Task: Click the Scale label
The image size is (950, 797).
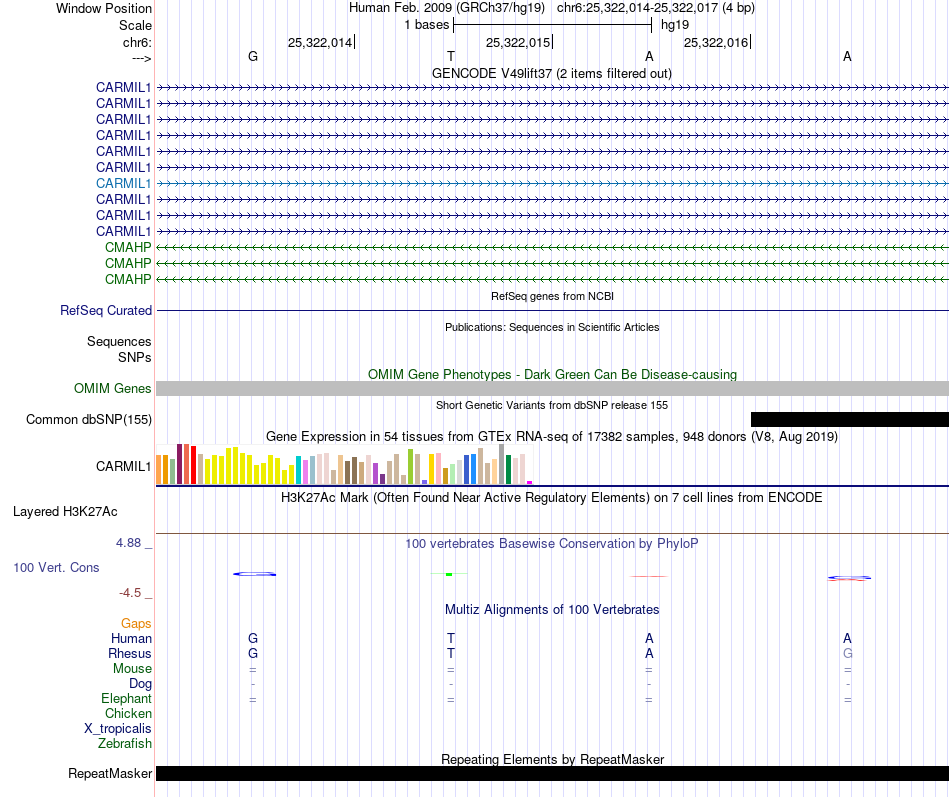Action: 135,25
